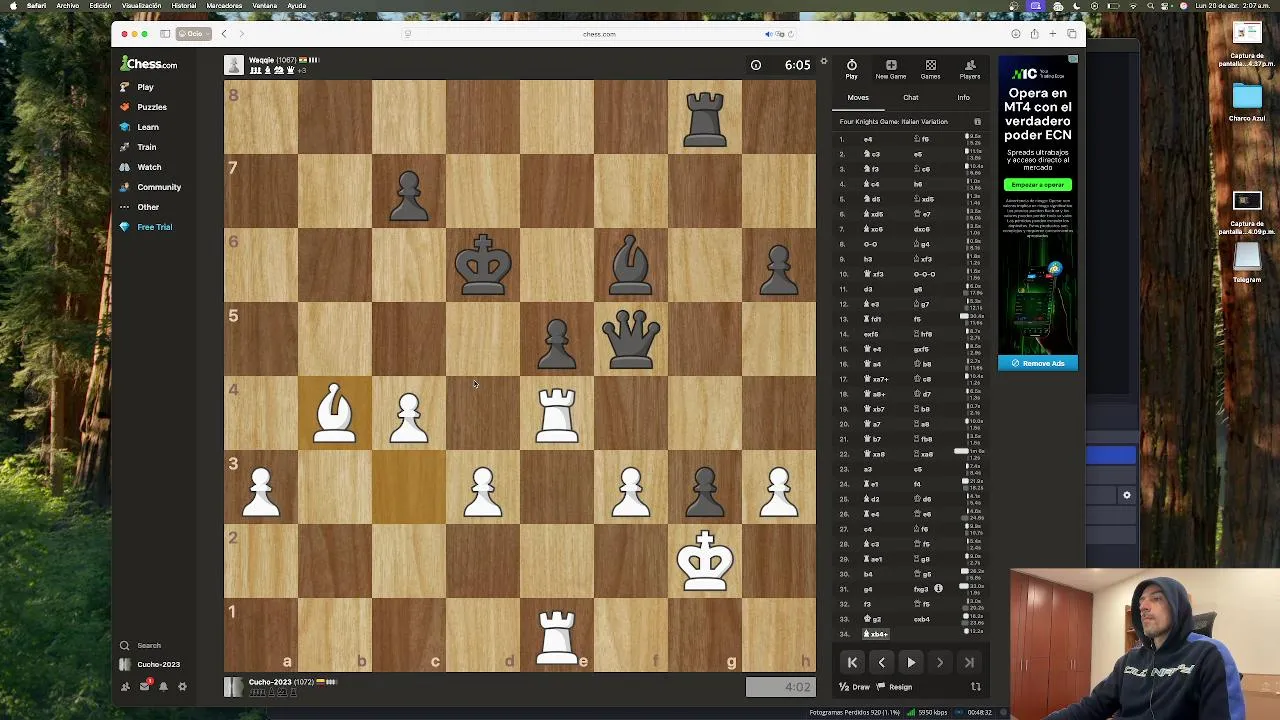
Task: Click the Resign button
Action: point(894,687)
